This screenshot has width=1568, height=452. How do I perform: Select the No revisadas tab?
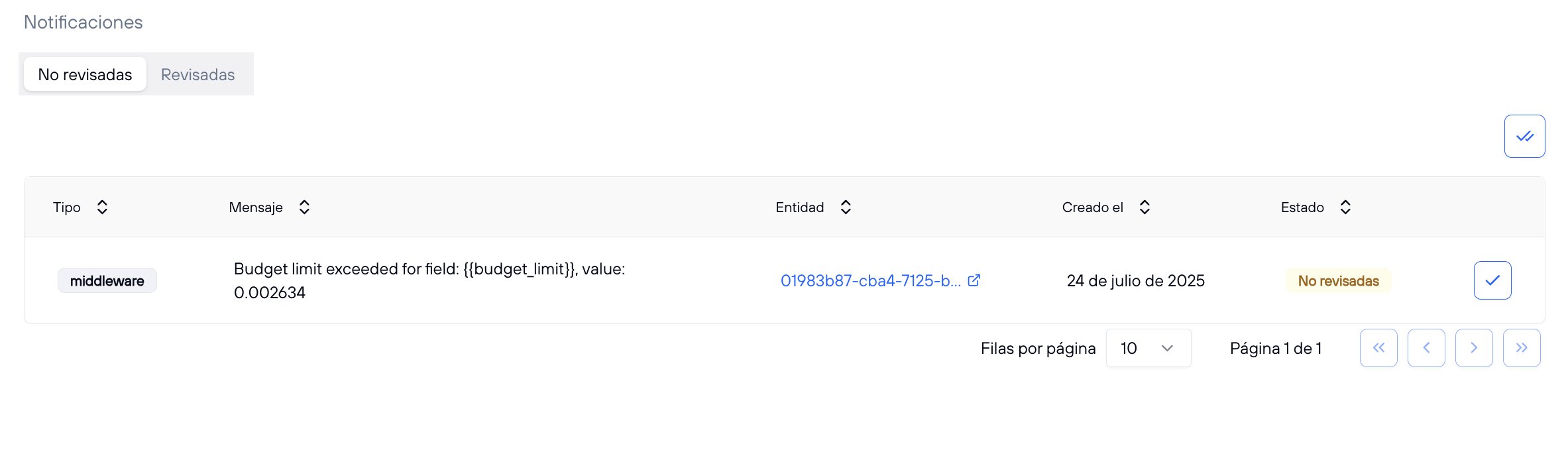(85, 74)
